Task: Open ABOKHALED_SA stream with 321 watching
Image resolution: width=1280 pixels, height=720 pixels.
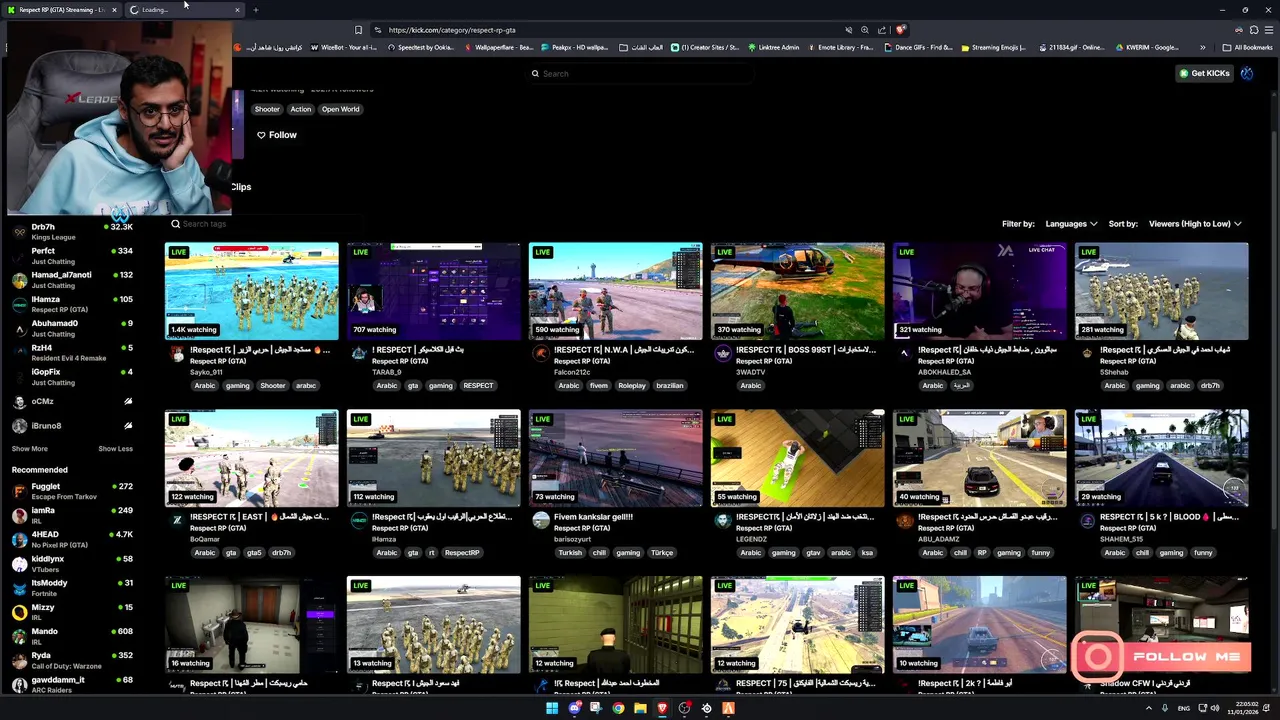Action: [979, 291]
